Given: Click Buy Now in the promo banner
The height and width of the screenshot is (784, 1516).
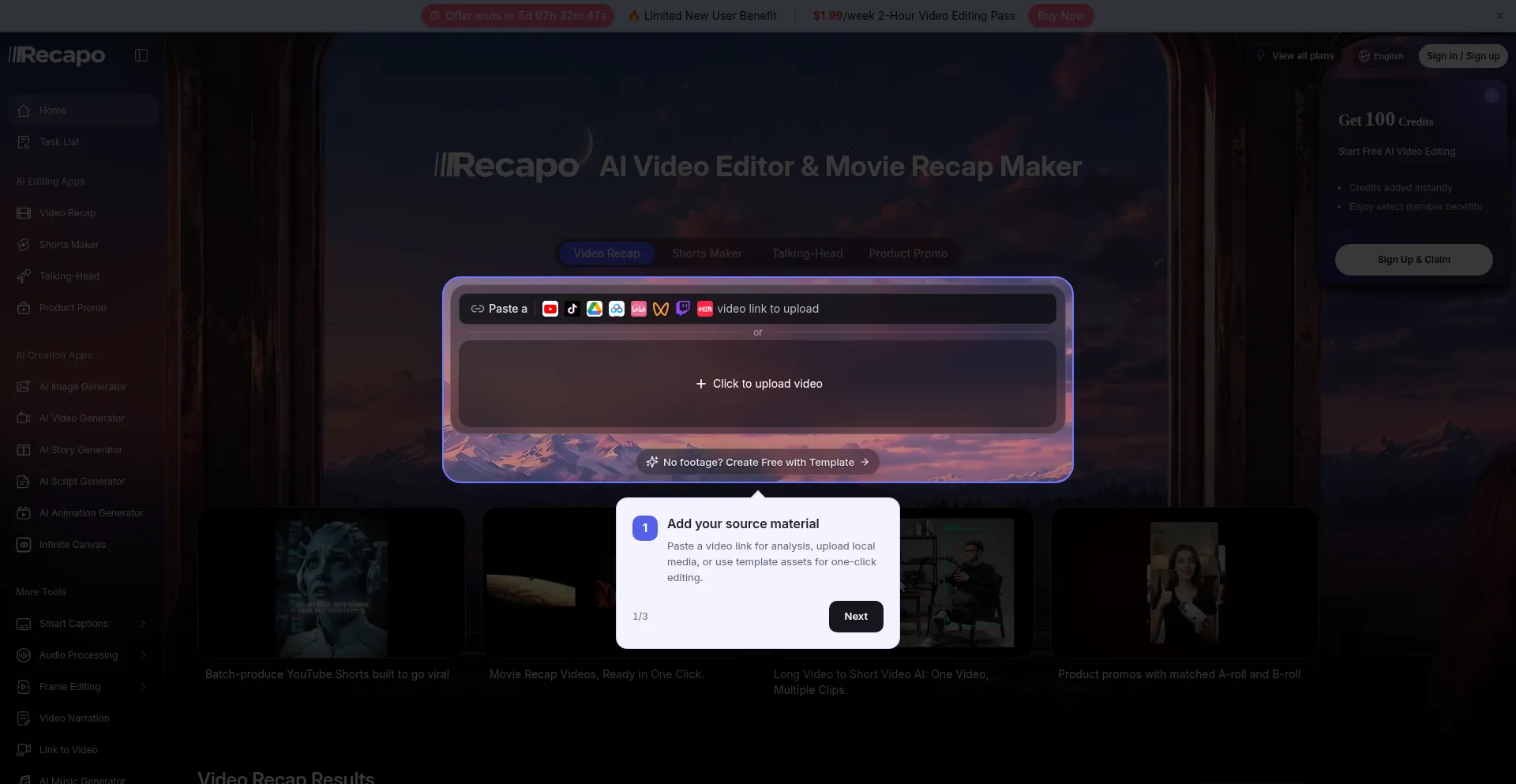Looking at the screenshot, I should click(x=1060, y=16).
